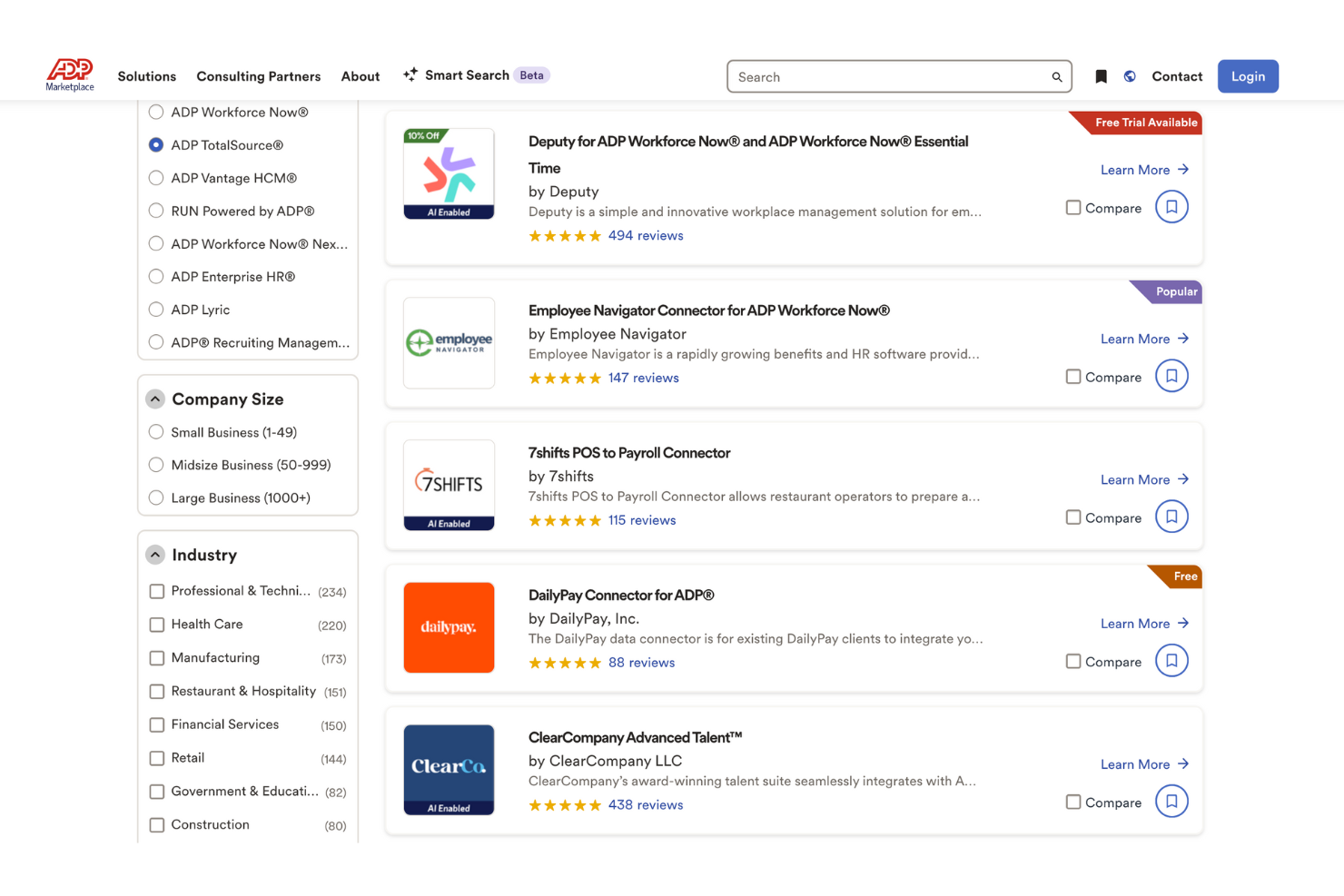
Task: Check the Retail industry filter
Action: [157, 758]
